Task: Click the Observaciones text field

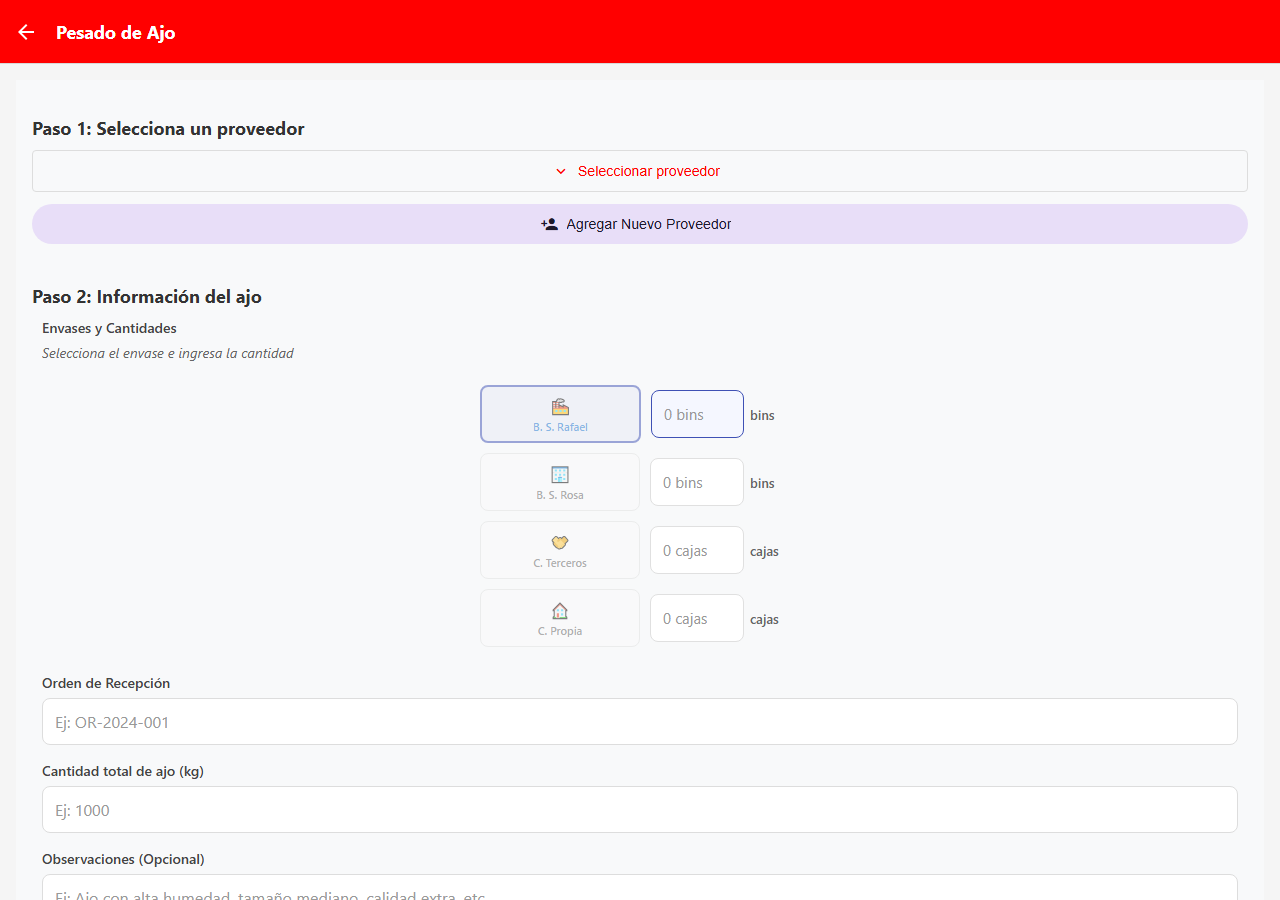Action: click(x=640, y=888)
